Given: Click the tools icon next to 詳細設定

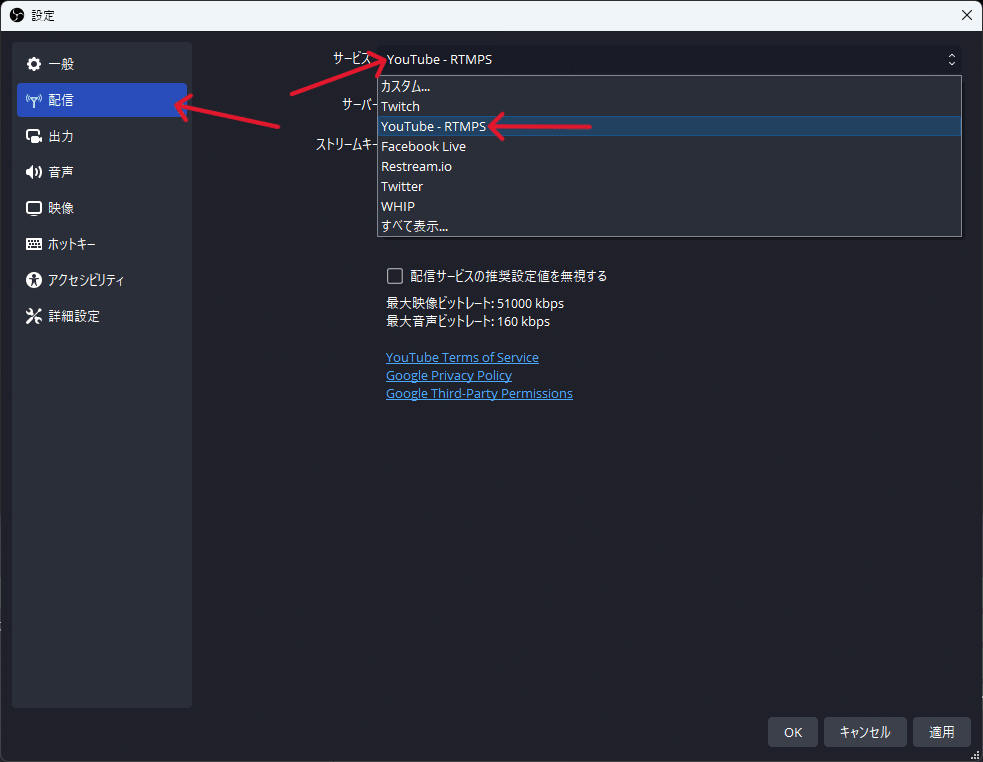Looking at the screenshot, I should [x=34, y=316].
